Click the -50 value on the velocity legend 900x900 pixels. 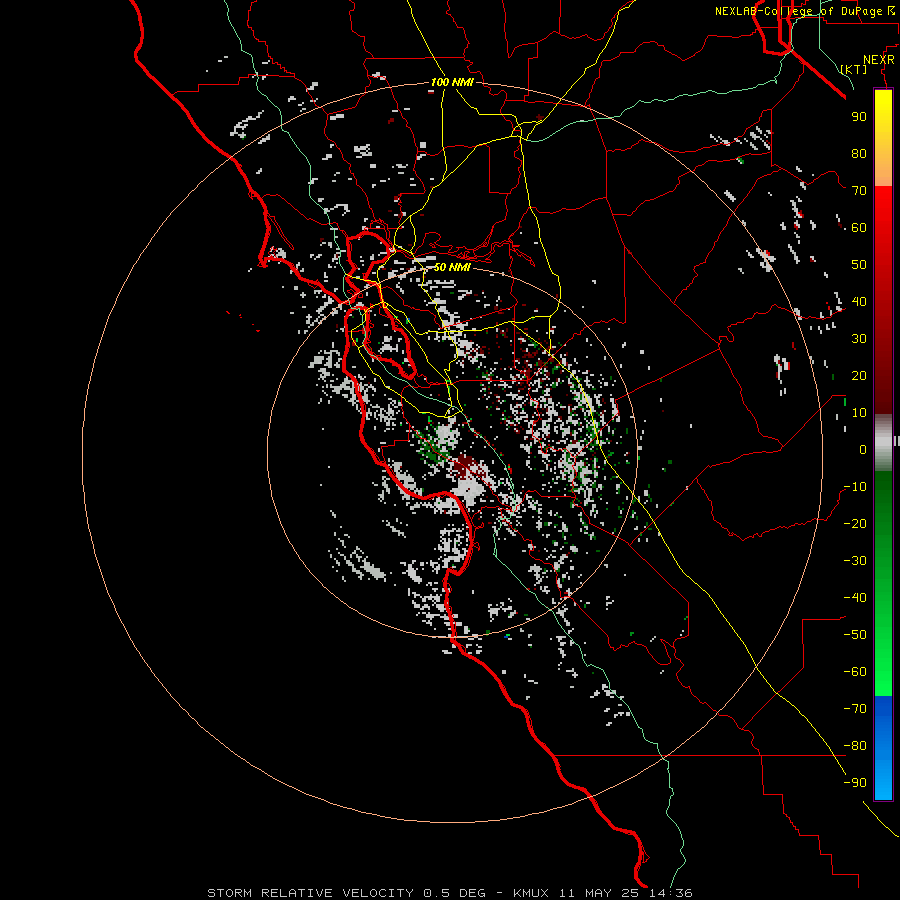(x=855, y=635)
